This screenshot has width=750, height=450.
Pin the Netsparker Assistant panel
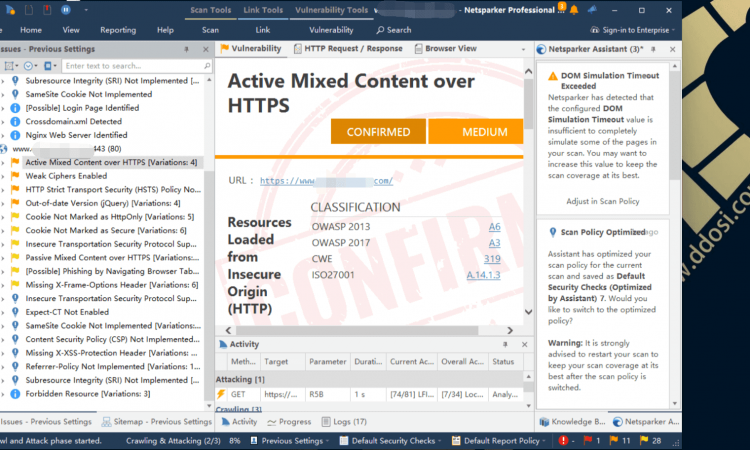[x=653, y=49]
